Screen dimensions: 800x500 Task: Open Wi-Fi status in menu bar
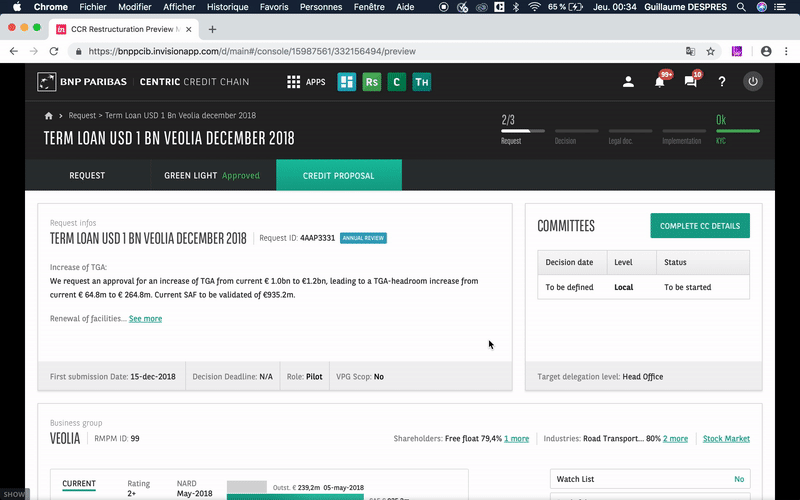(534, 7)
